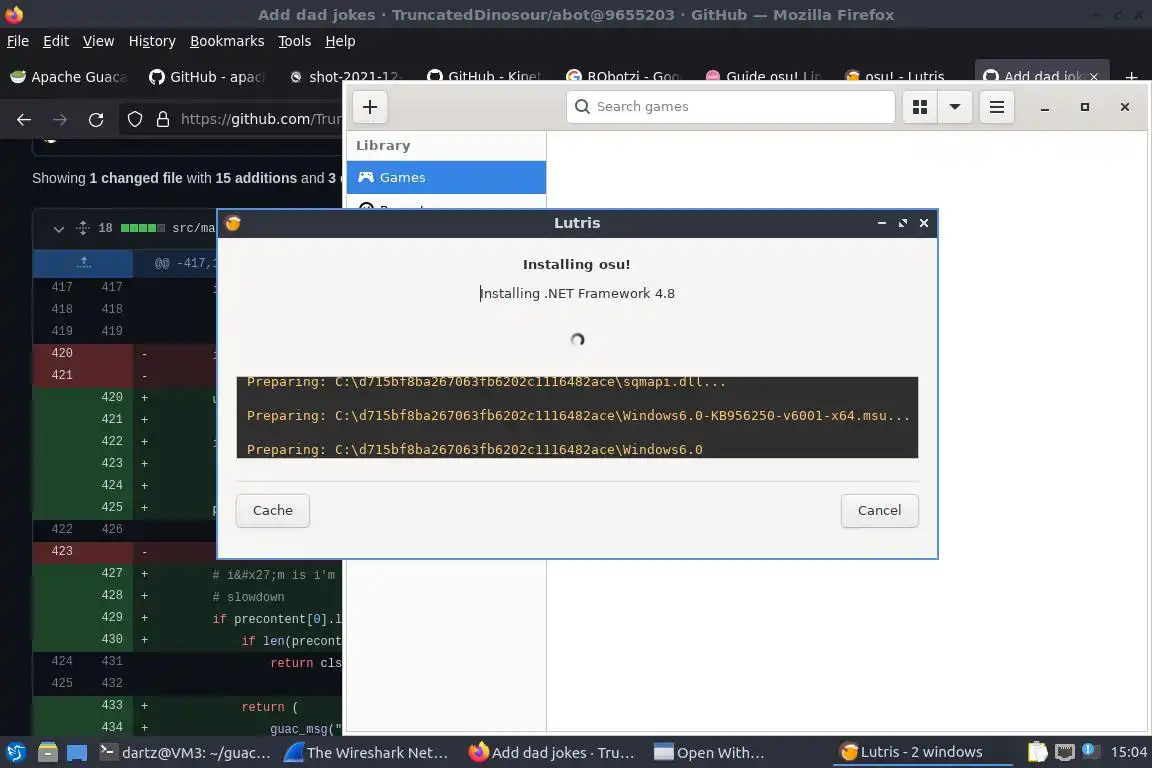Open the Lutris hamburger menu
The height and width of the screenshot is (768, 1152).
[x=997, y=107]
